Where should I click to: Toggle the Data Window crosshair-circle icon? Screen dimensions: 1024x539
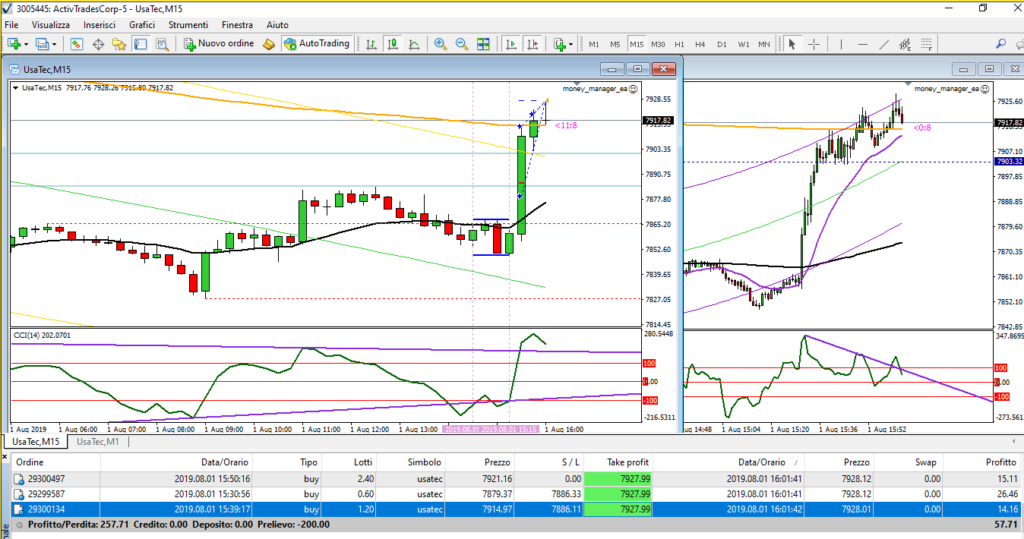(x=98, y=44)
